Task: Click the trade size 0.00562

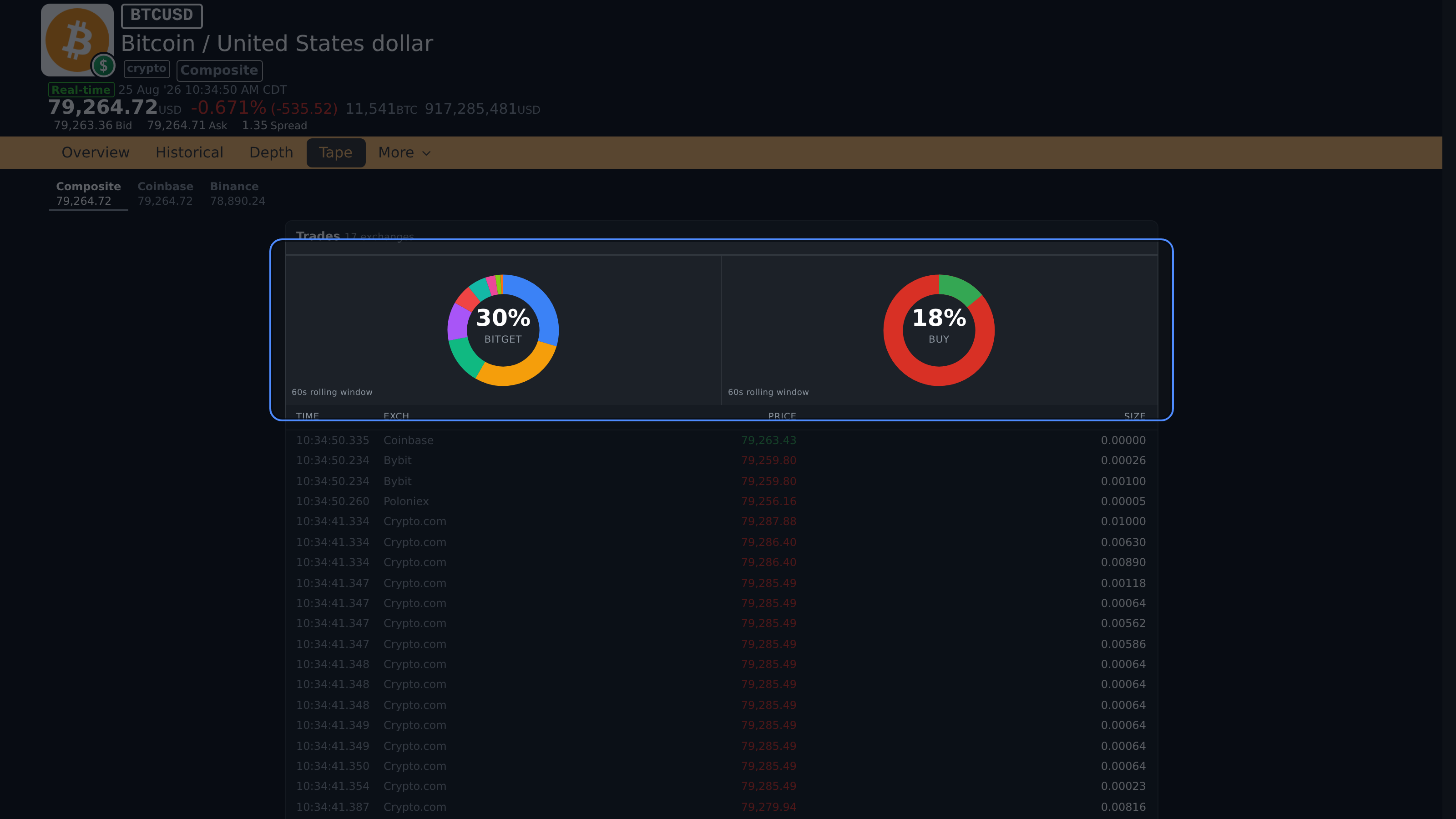Action: point(1123,623)
